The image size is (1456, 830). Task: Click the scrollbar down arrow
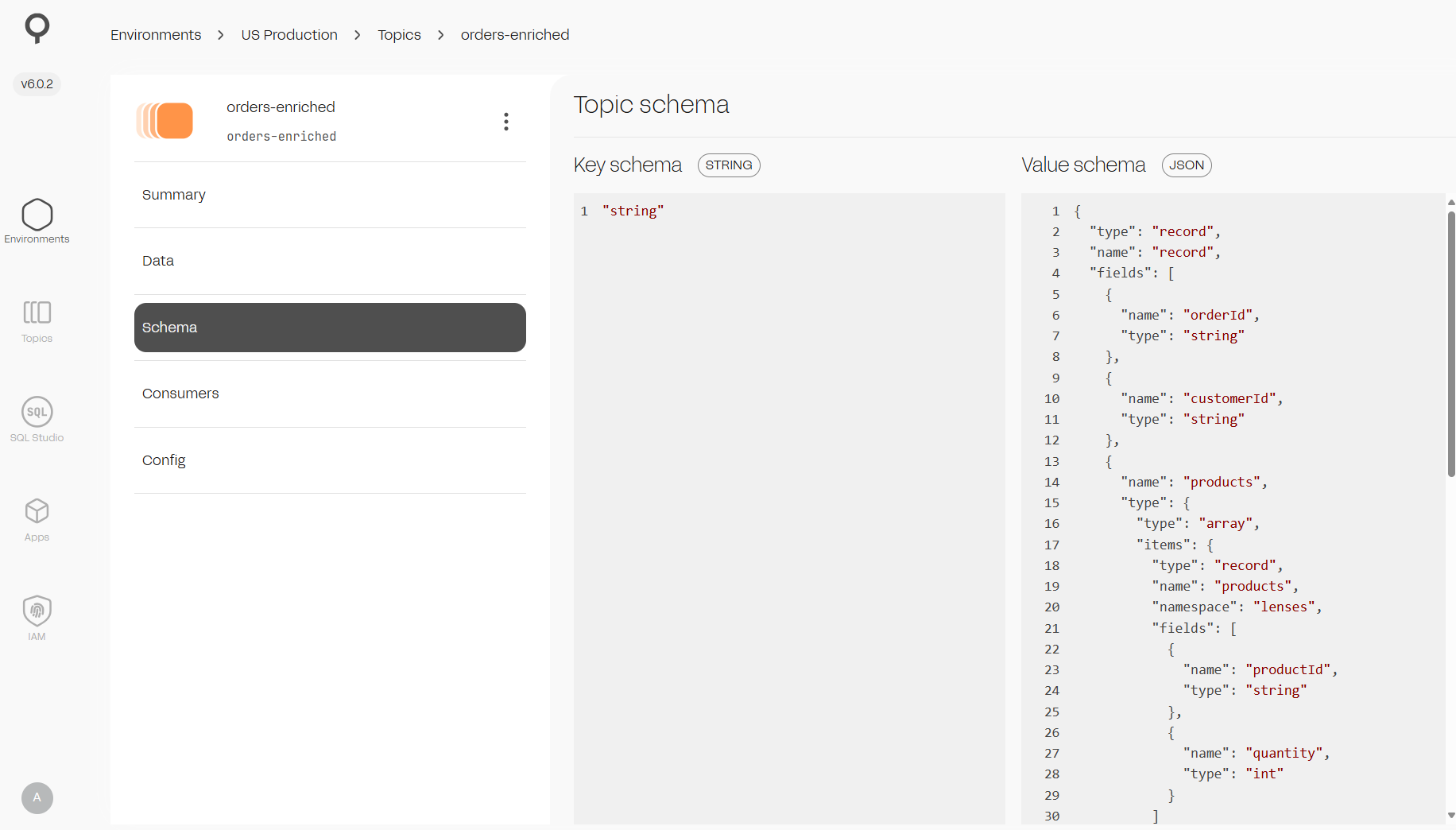(x=1451, y=815)
